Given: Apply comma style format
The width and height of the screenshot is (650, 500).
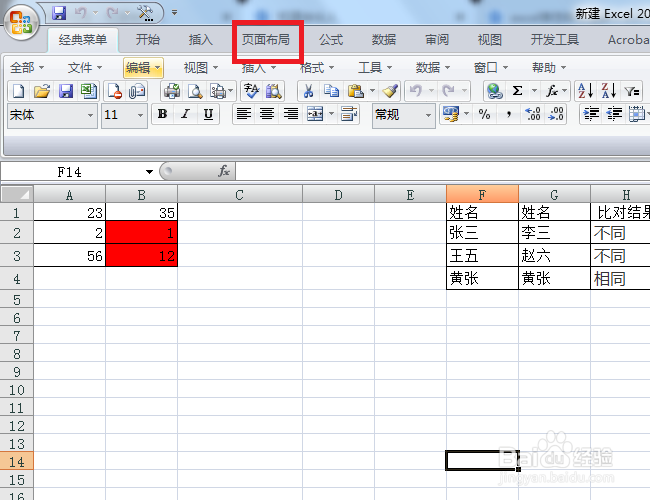Looking at the screenshot, I should pos(509,114).
